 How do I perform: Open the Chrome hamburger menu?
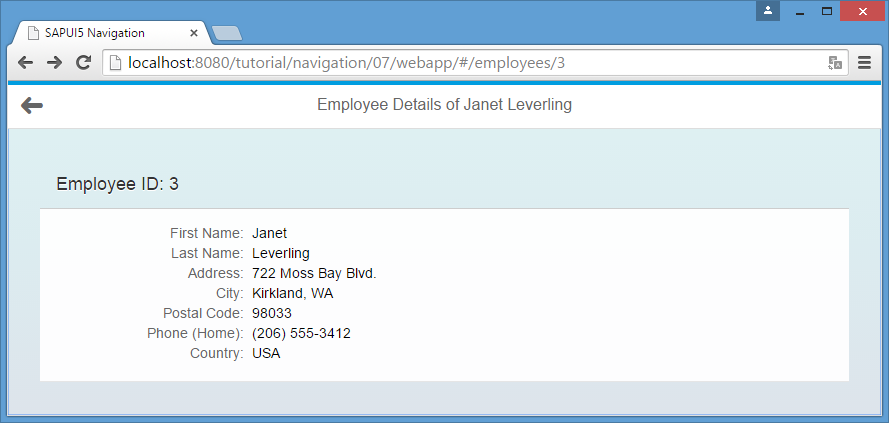point(865,63)
